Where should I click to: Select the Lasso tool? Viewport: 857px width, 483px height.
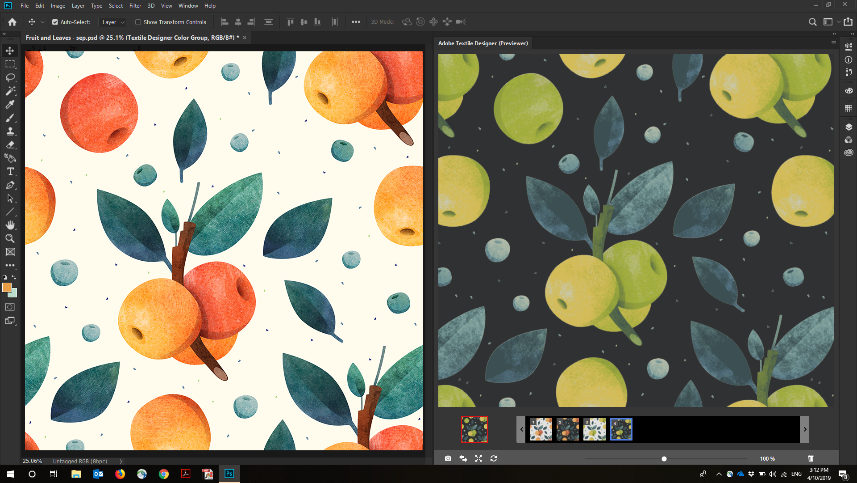click(10, 77)
